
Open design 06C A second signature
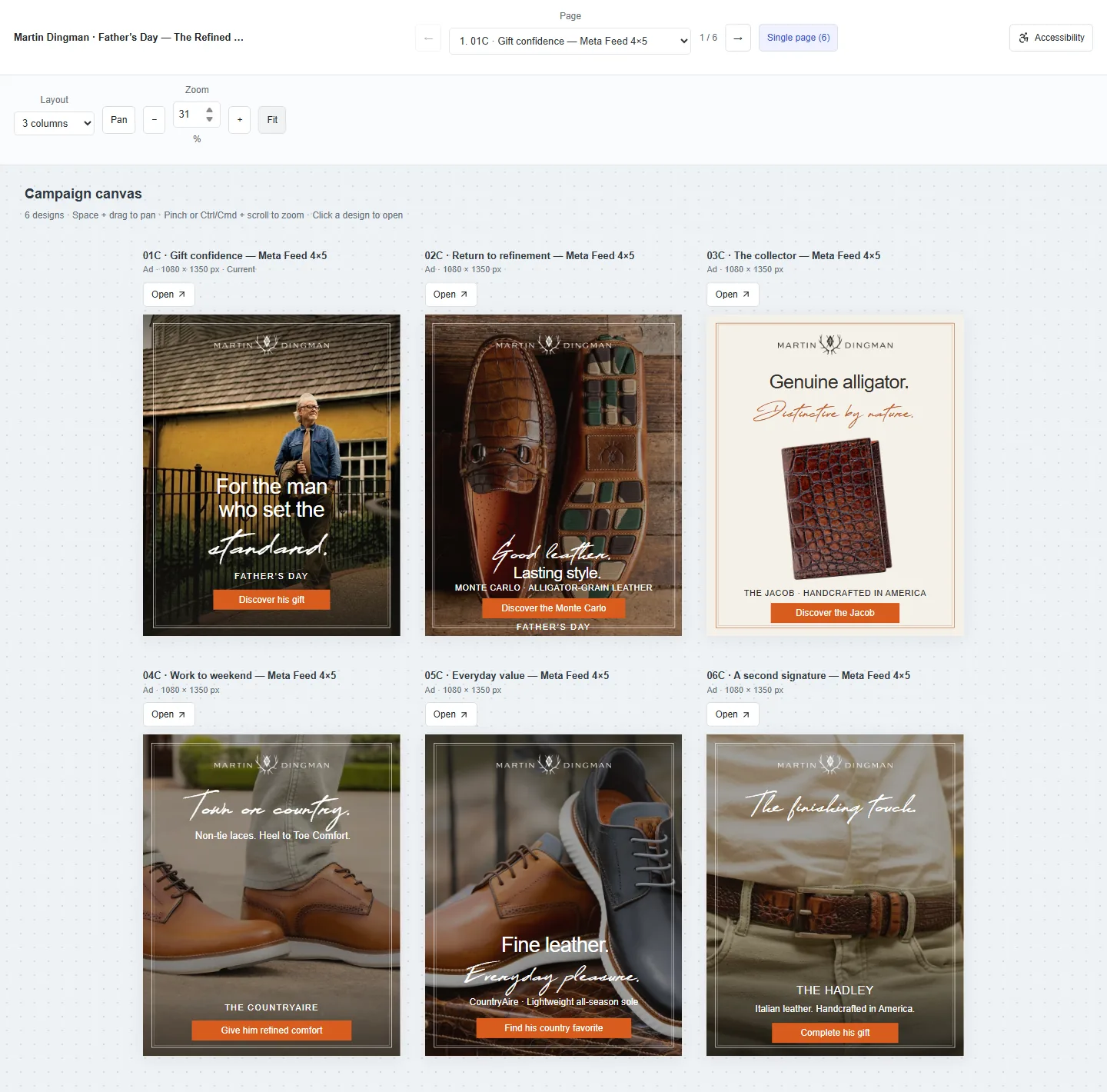pos(733,714)
